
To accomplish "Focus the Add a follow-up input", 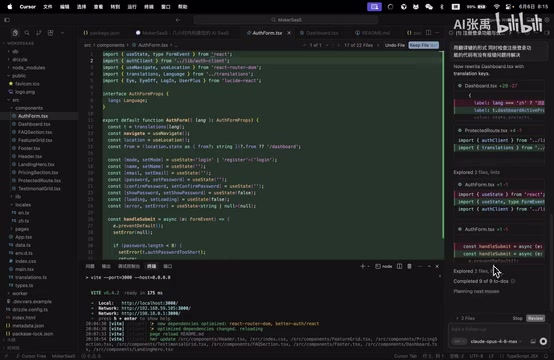I will click(498, 329).
